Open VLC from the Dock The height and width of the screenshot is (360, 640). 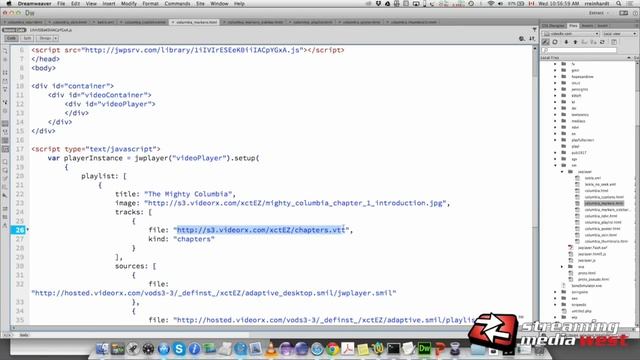tap(271, 349)
